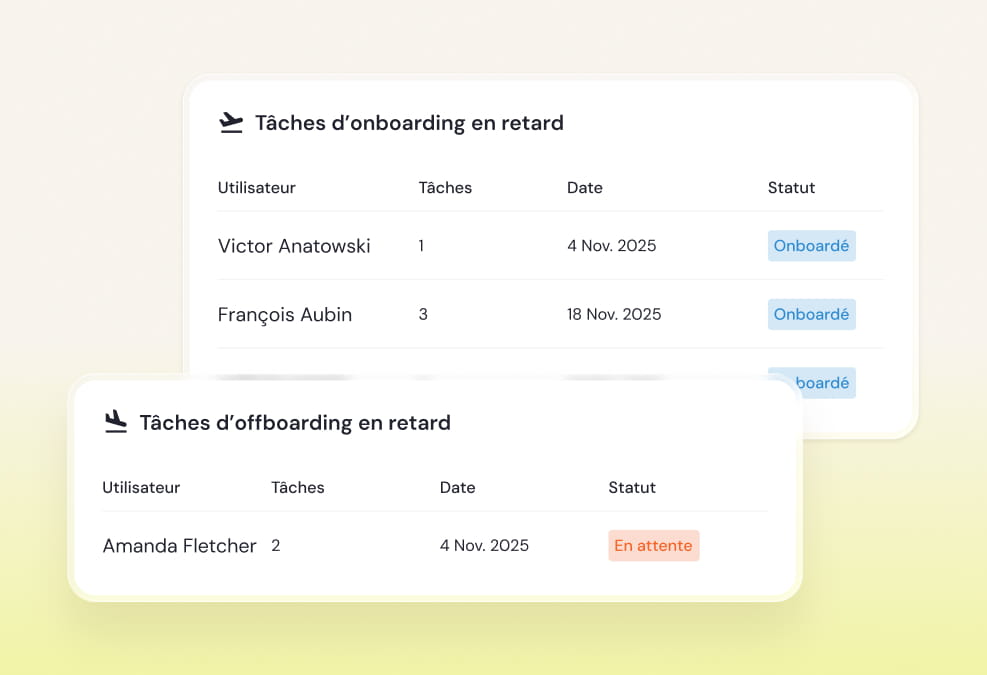
Task: Sort by Tâches in the offboarding table
Action: tap(297, 487)
